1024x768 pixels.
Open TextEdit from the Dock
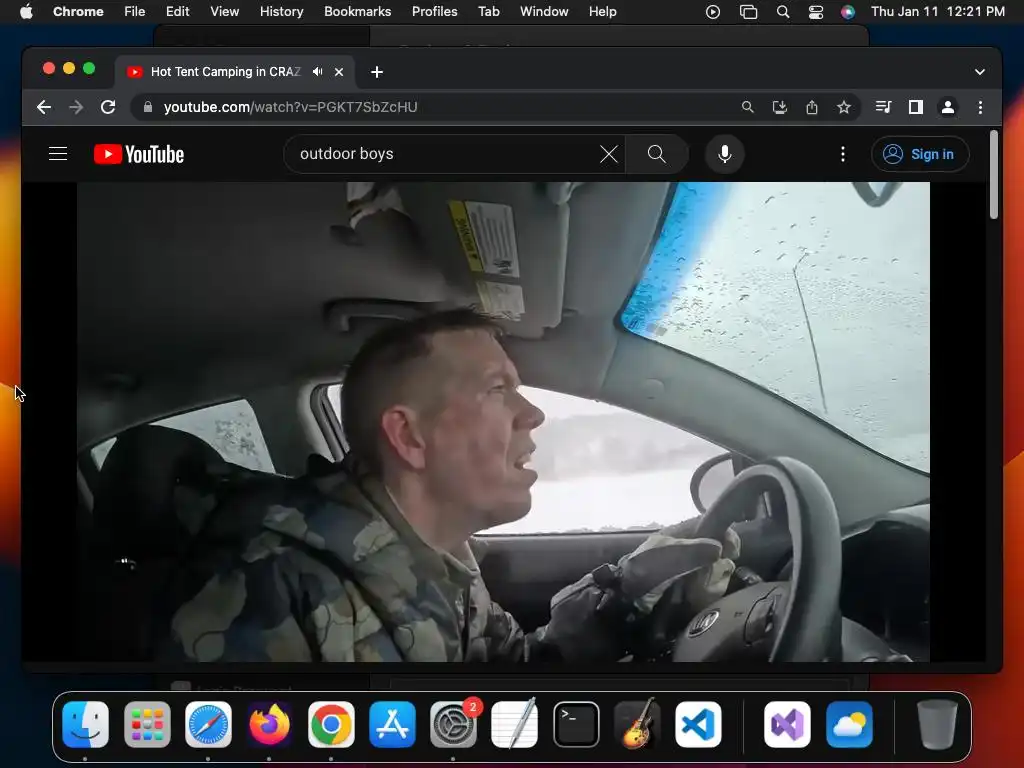[x=515, y=724]
